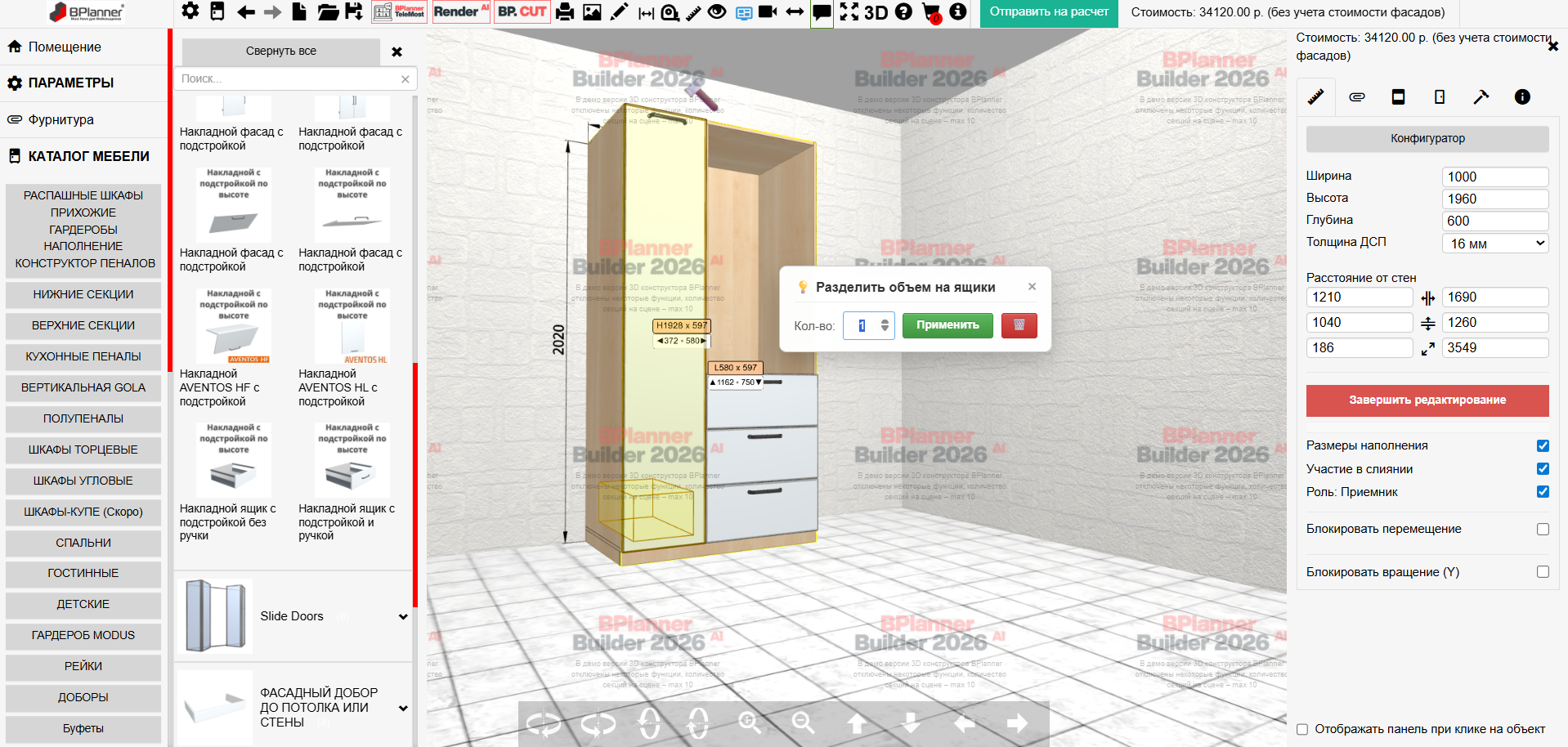Image resolution: width=1568 pixels, height=747 pixels.
Task: Click the move camera down arrow
Action: [911, 722]
